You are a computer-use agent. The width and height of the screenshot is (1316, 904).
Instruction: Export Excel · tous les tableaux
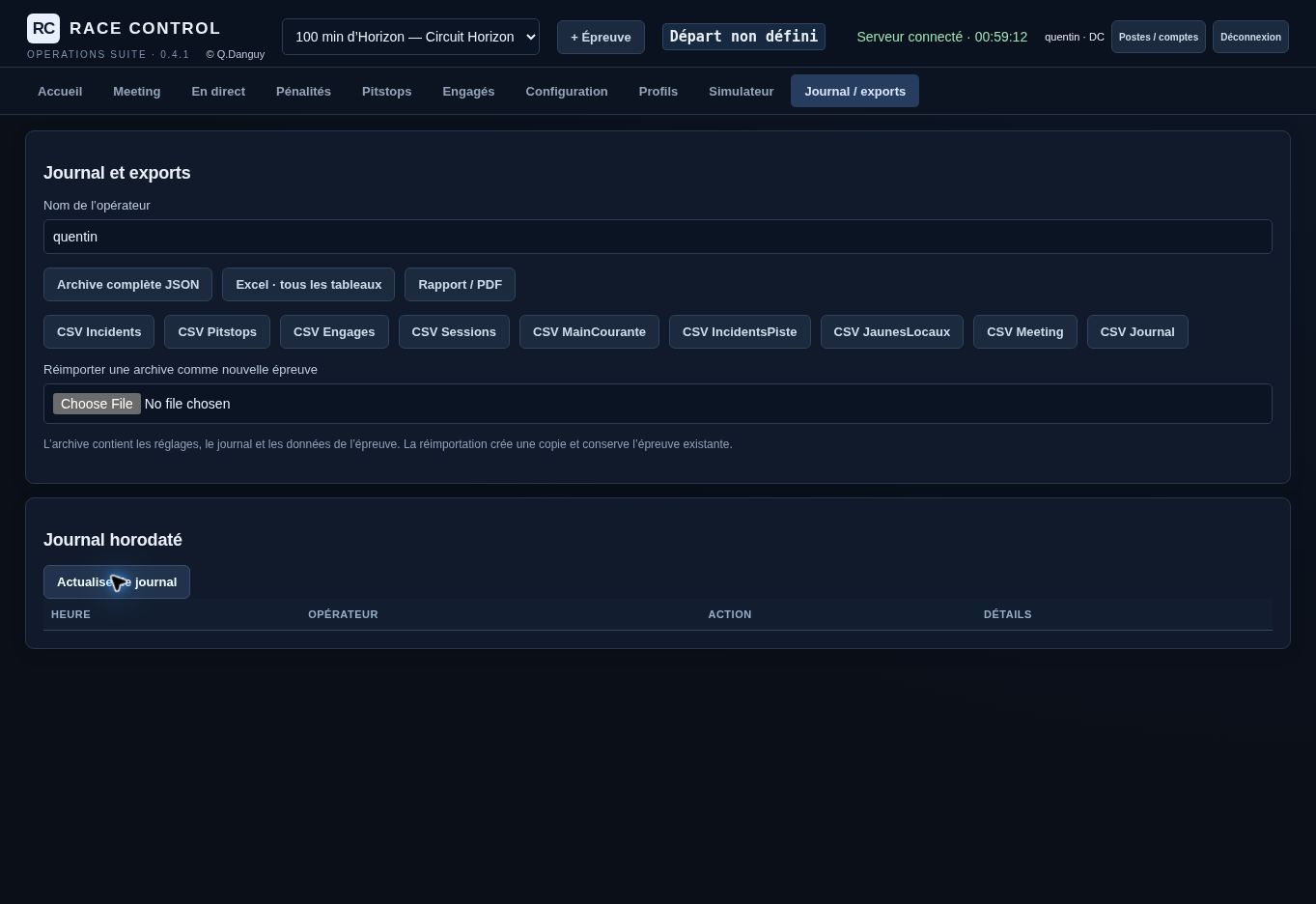(x=309, y=285)
